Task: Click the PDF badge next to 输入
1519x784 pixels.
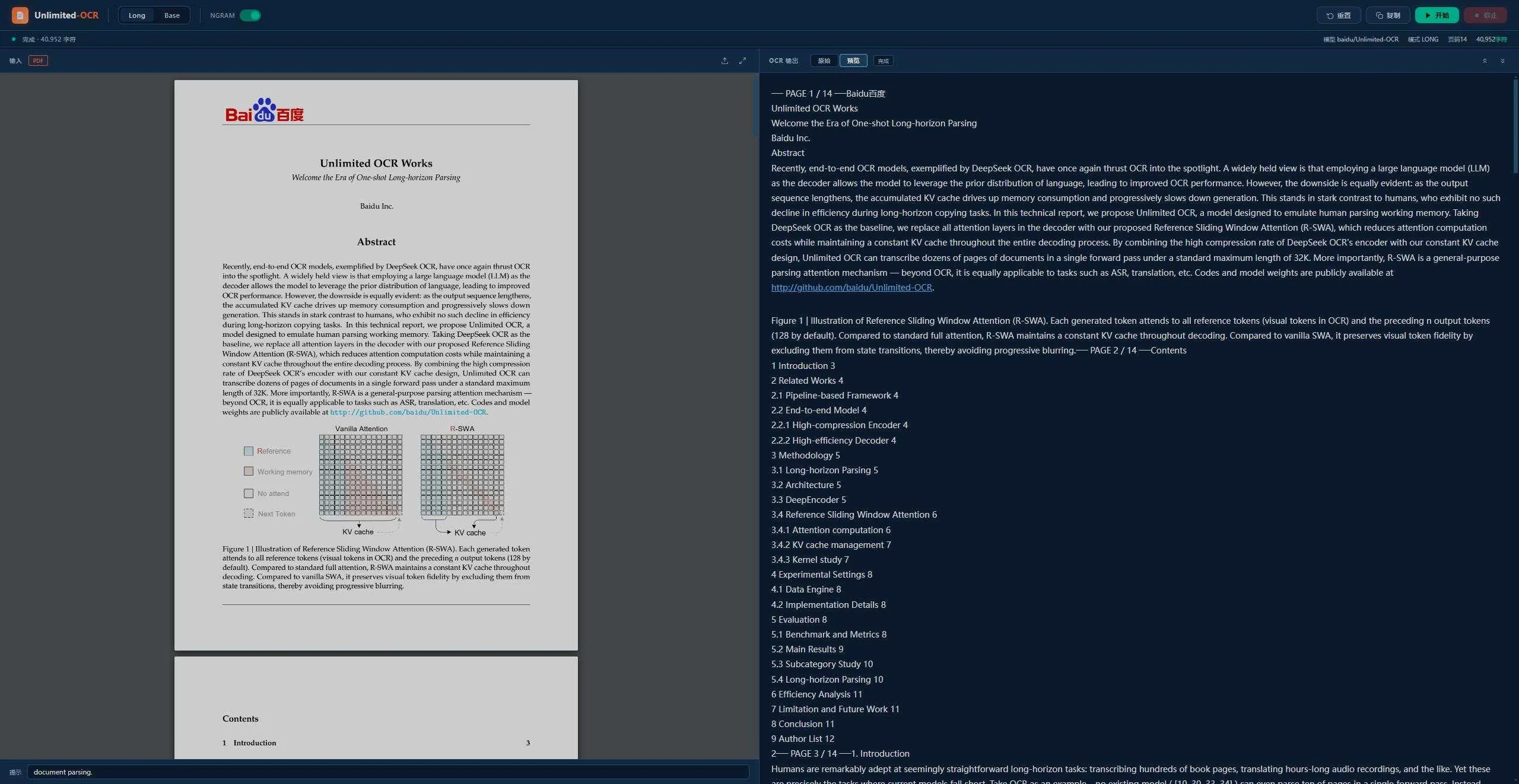Action: 38,60
